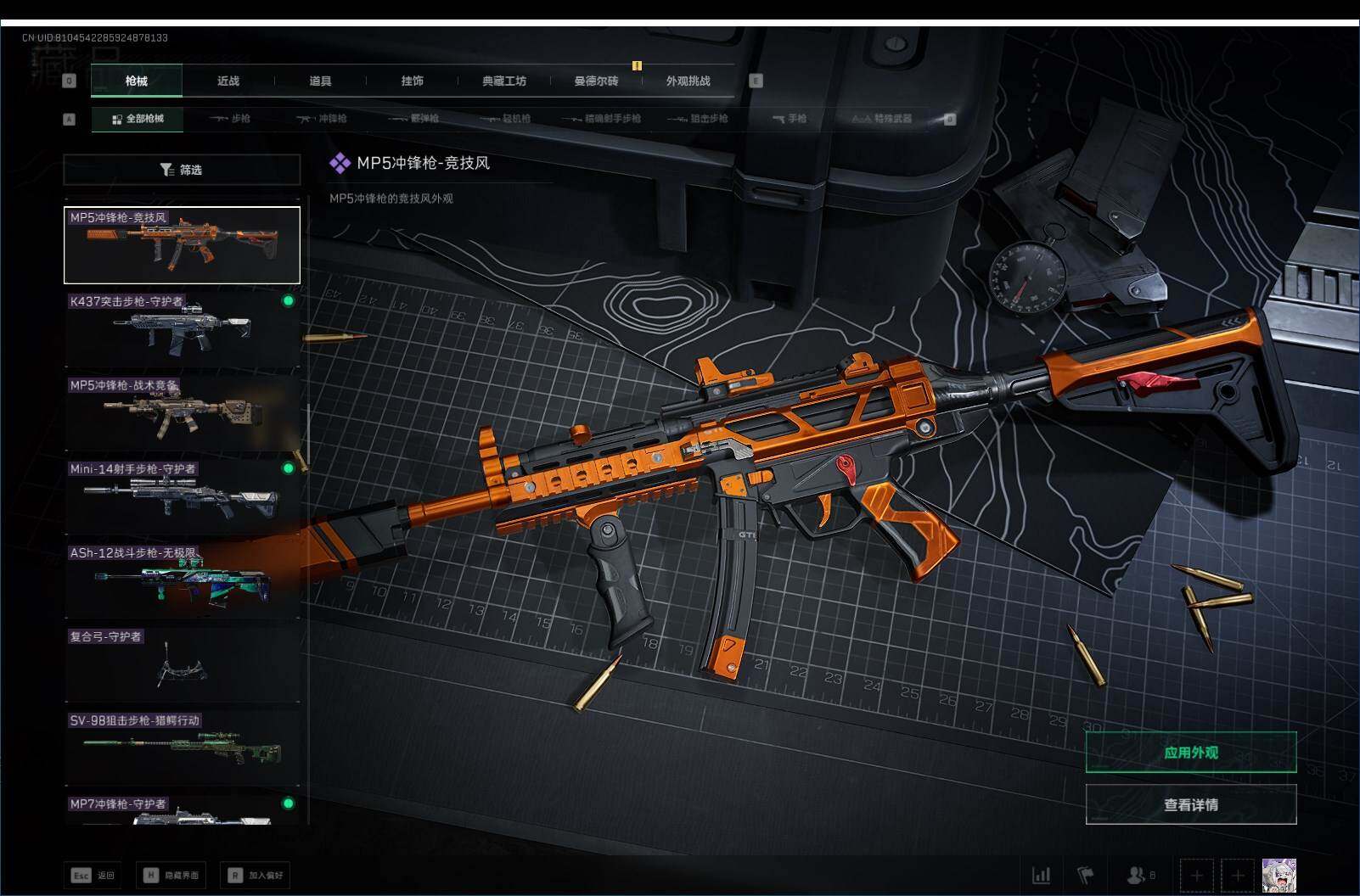Viewport: 1360px width, 896px height.
Task: Click the first plus squad slot
Action: [x=1196, y=875]
